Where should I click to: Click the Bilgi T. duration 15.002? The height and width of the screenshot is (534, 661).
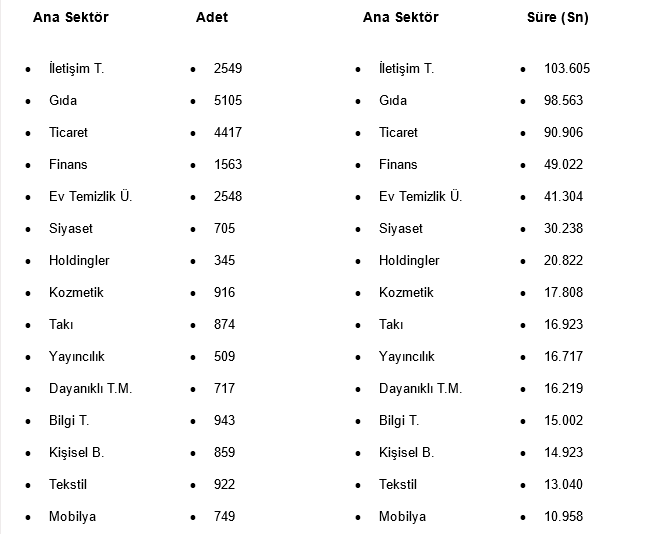coord(564,421)
